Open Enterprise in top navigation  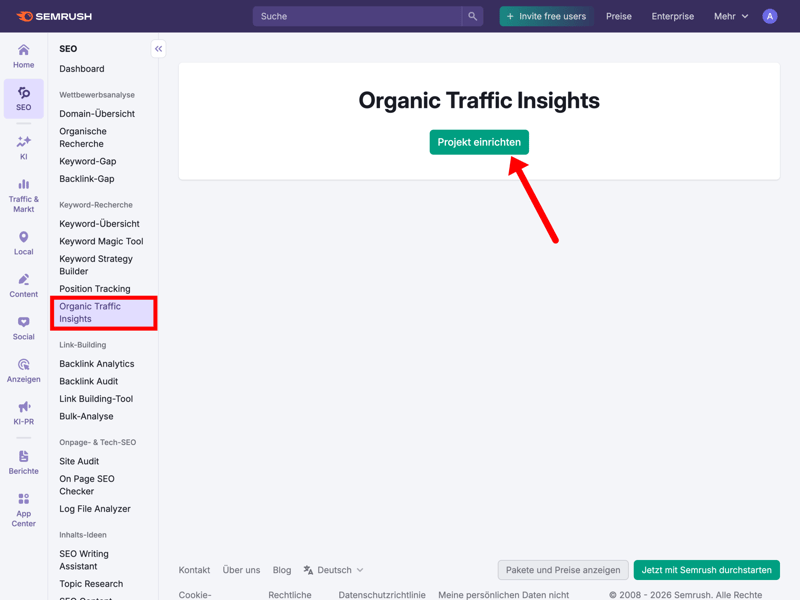672,16
